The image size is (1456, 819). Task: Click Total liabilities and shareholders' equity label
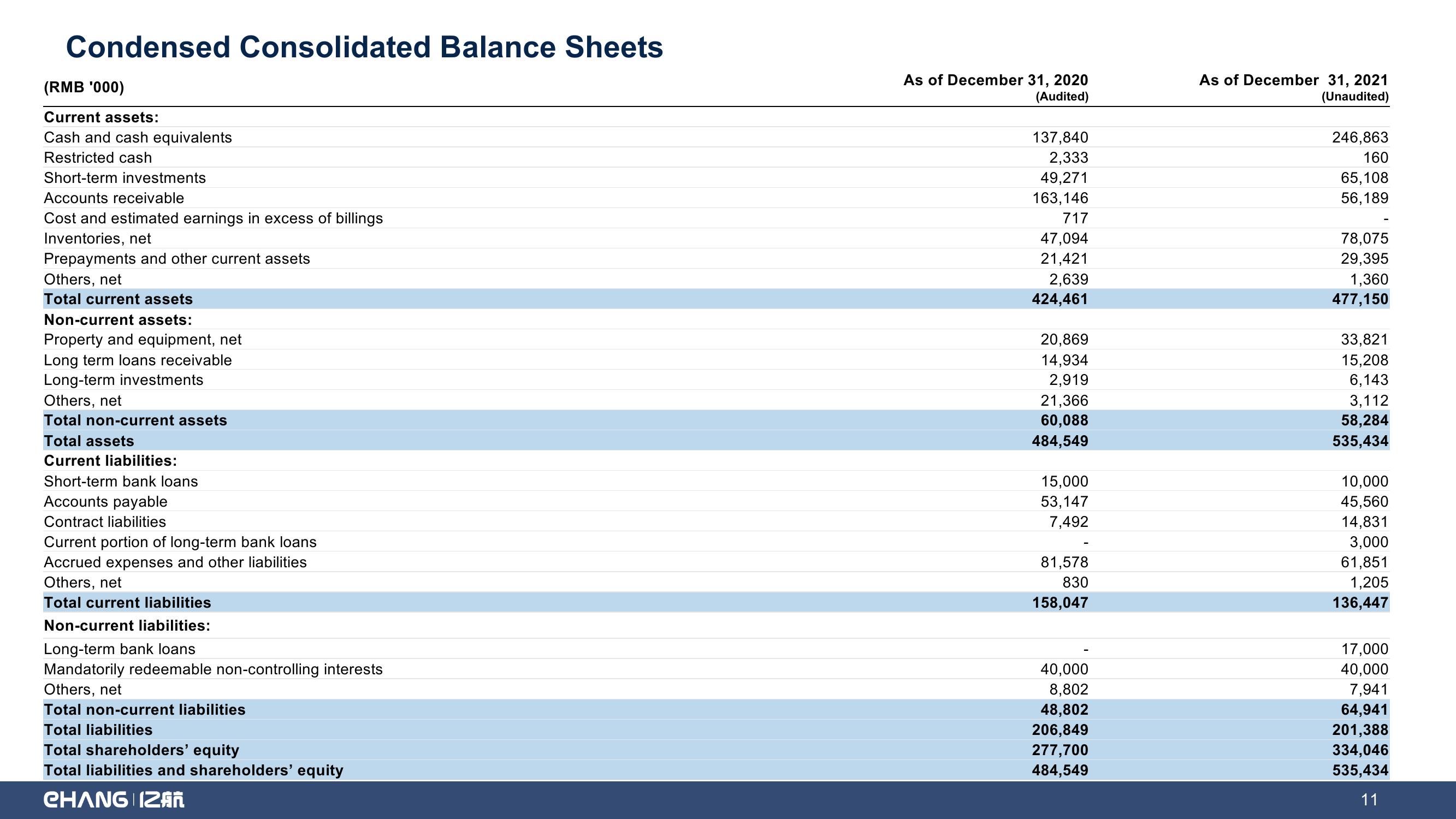(x=193, y=770)
